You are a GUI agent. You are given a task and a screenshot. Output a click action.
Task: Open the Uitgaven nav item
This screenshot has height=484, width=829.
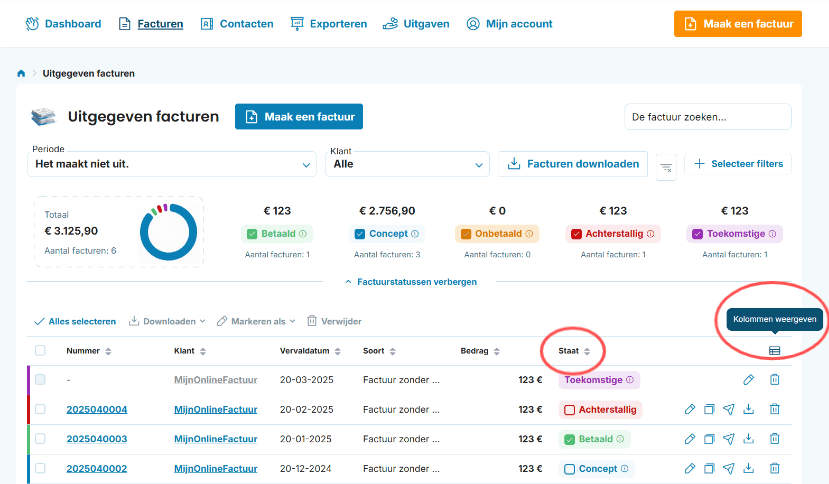(416, 24)
